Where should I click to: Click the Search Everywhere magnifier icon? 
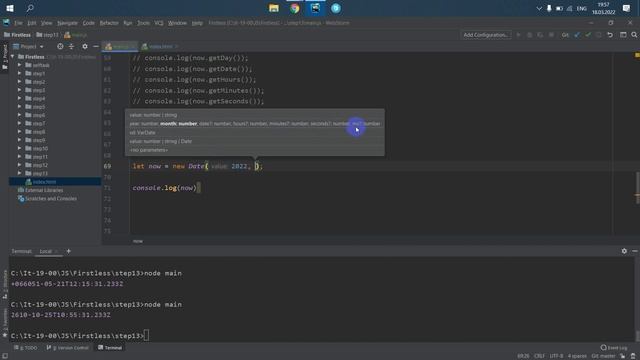click(x=634, y=35)
